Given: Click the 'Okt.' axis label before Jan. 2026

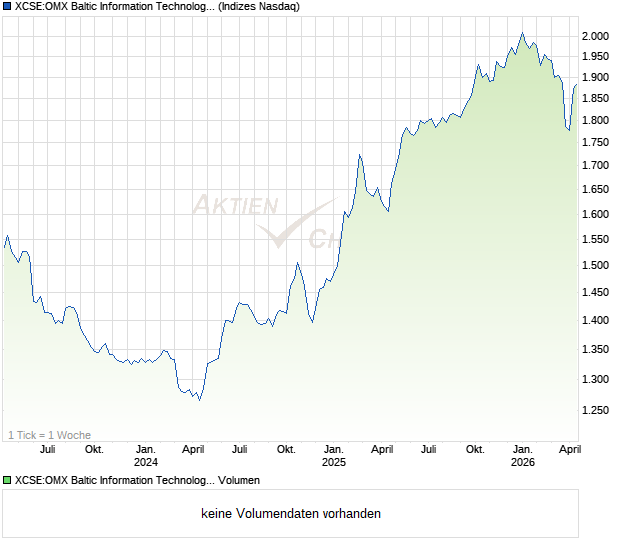Looking at the screenshot, I should coord(475,450).
